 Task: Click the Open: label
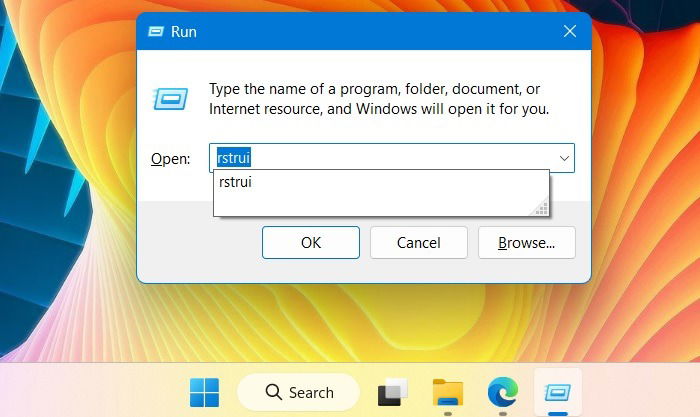click(171, 159)
